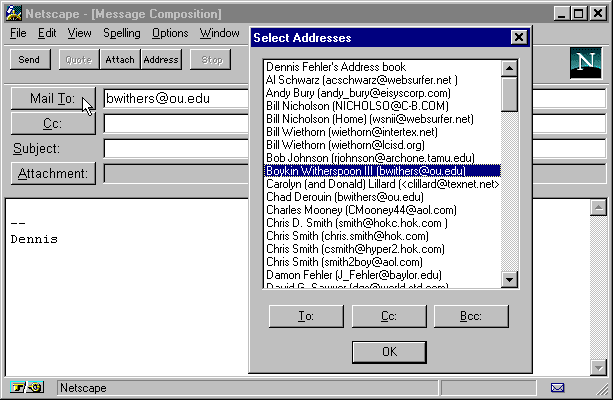Open the Options menu

point(170,33)
